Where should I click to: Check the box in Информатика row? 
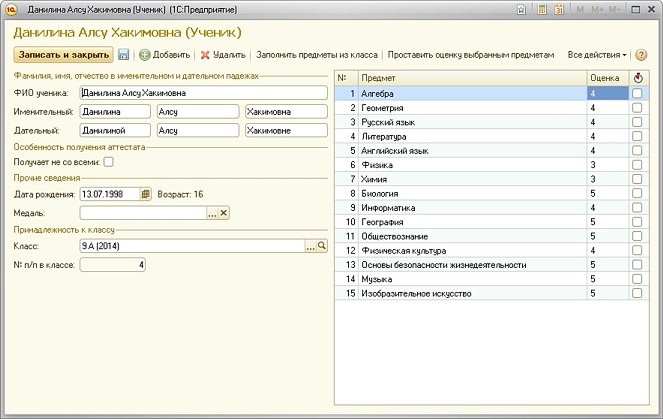pyautogui.click(x=637, y=208)
